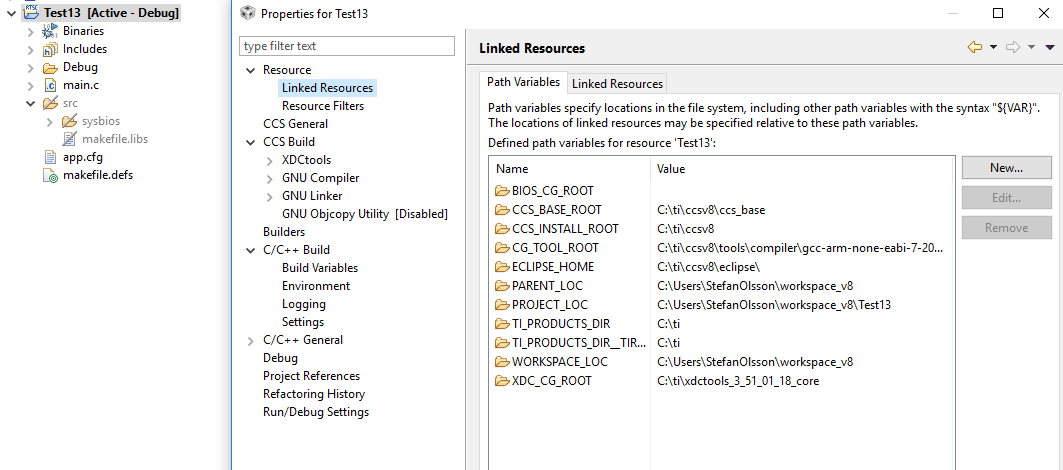
Task: Click the PROJECT_LOC folder icon
Action: click(x=502, y=305)
